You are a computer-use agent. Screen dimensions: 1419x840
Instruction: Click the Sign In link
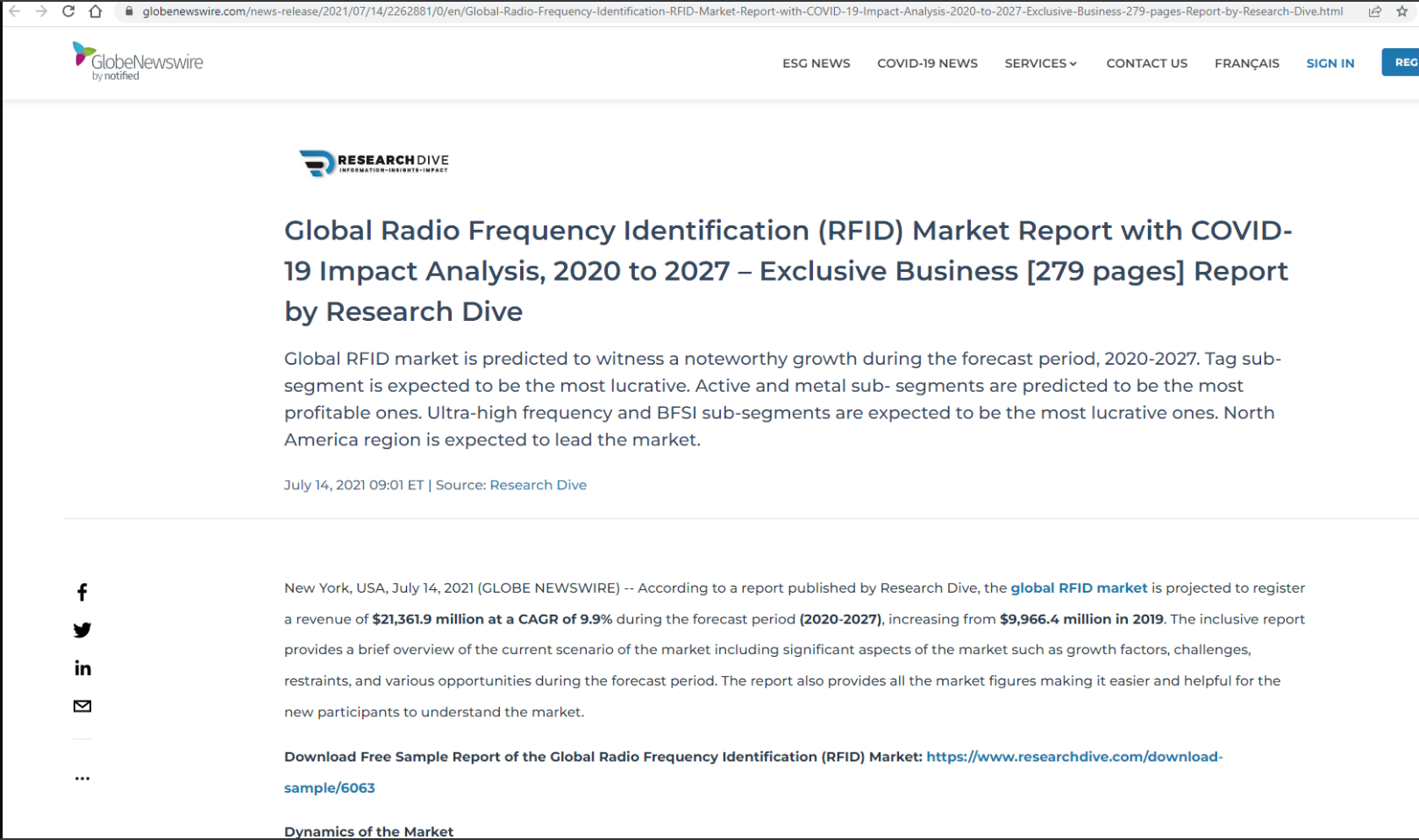pyautogui.click(x=1330, y=63)
